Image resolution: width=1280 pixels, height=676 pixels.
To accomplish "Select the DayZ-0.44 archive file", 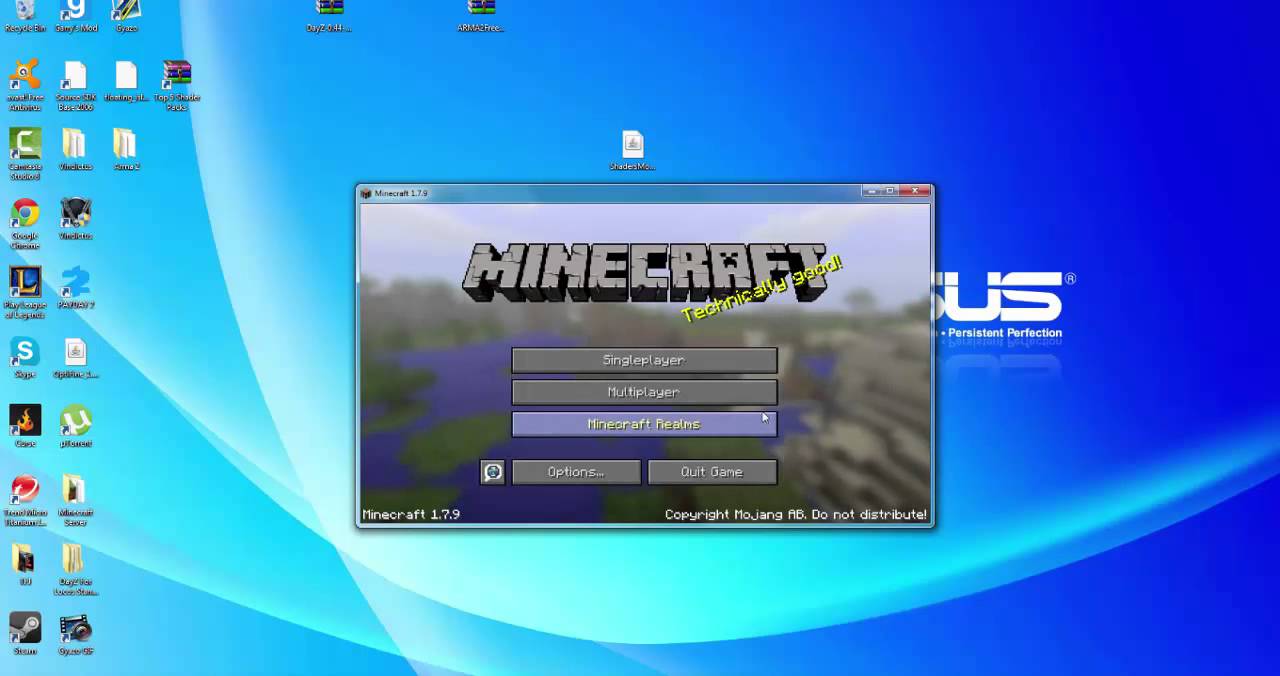I will (x=329, y=16).
